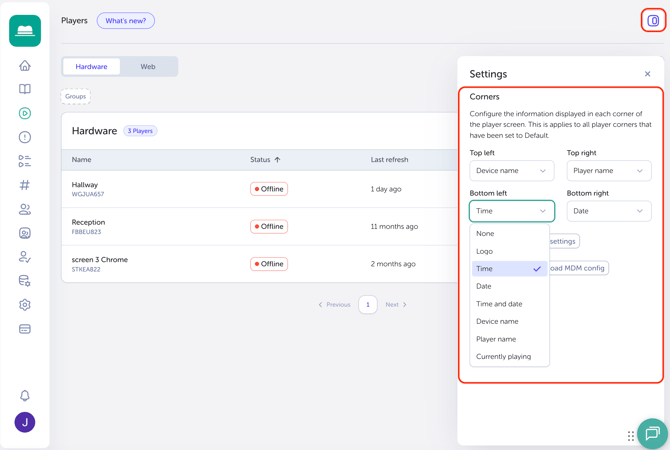Open the Top left Device name dropdown
This screenshot has width=670, height=450.
pyautogui.click(x=511, y=171)
